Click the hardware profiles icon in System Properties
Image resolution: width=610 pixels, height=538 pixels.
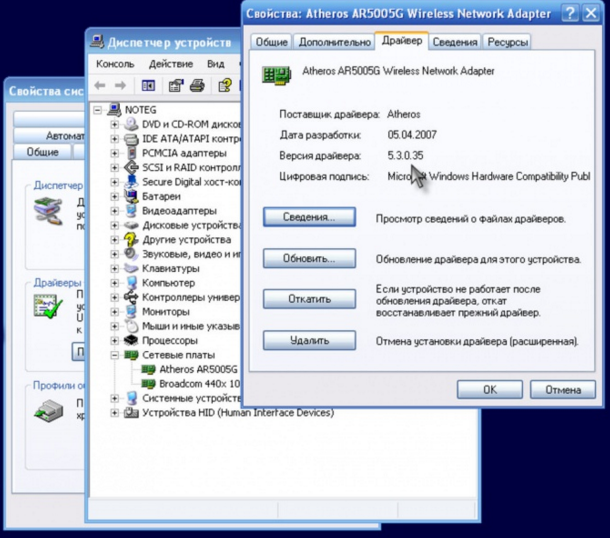click(49, 412)
